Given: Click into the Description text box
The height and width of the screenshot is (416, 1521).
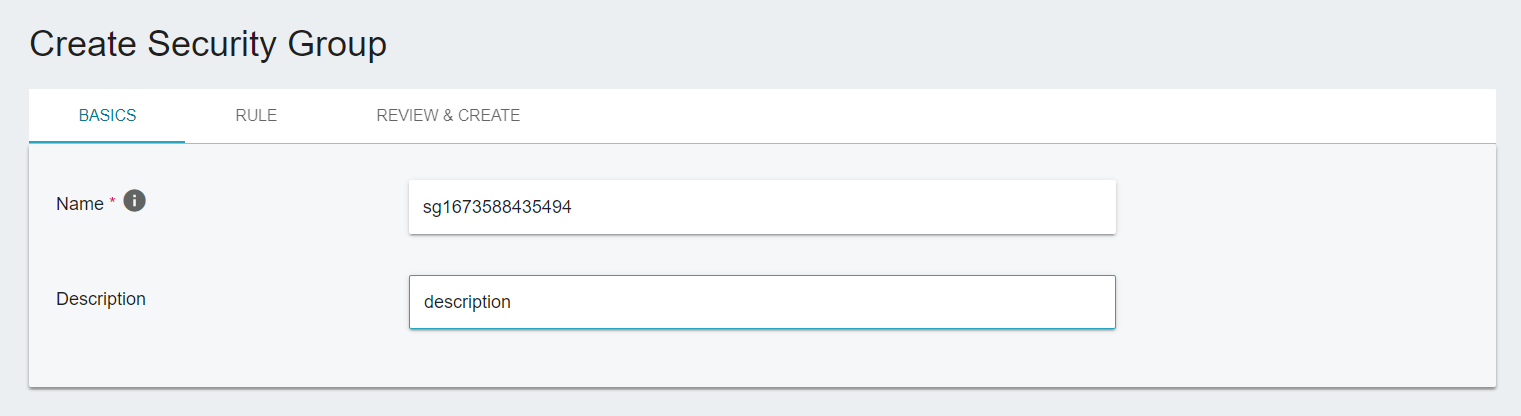Looking at the screenshot, I should pyautogui.click(x=762, y=301).
